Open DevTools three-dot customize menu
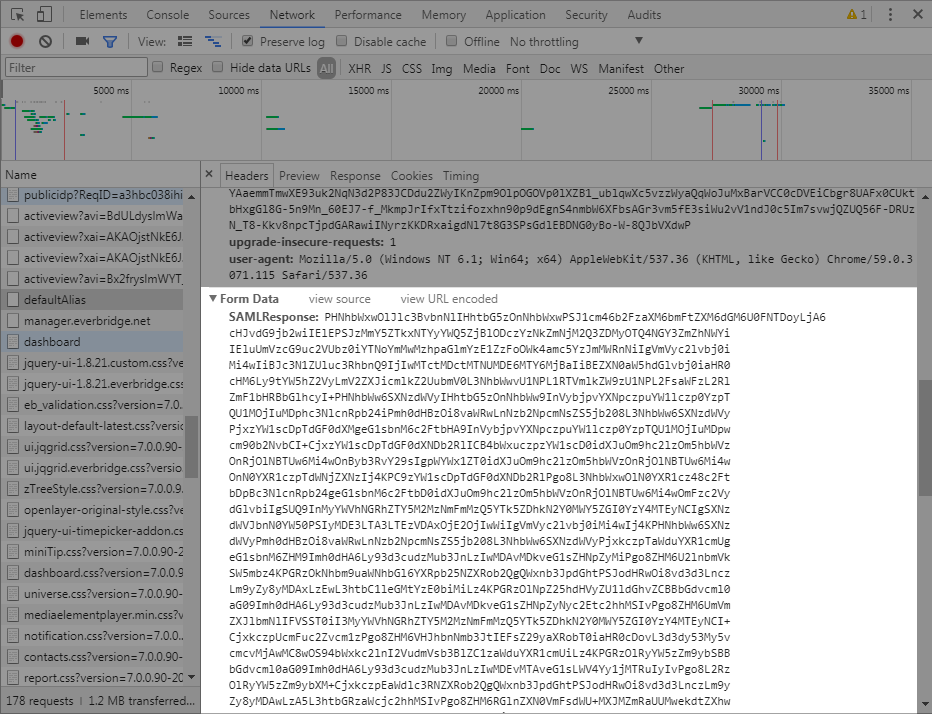The height and width of the screenshot is (714, 932). click(890, 15)
